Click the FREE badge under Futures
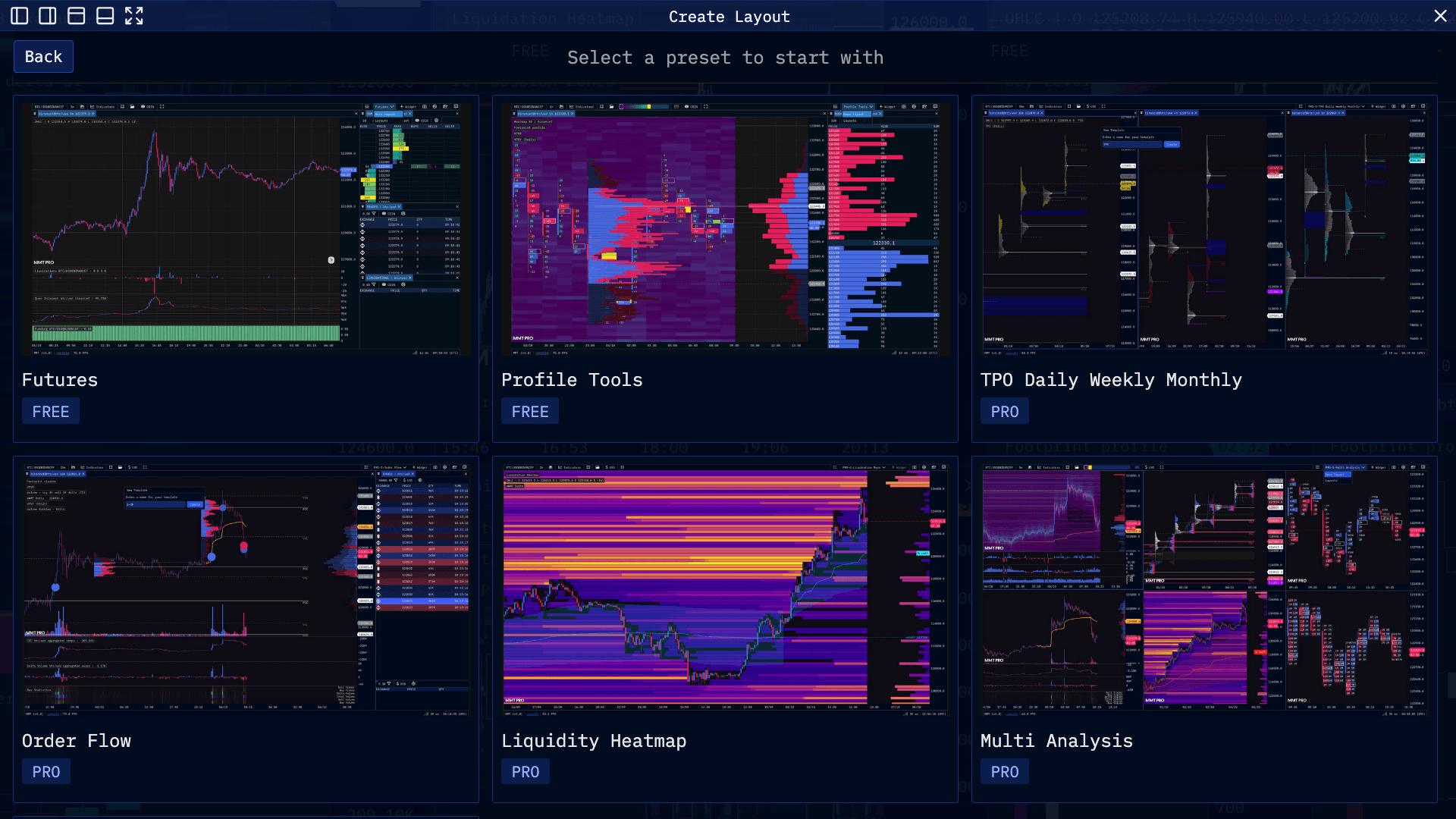1456x819 pixels. click(50, 412)
